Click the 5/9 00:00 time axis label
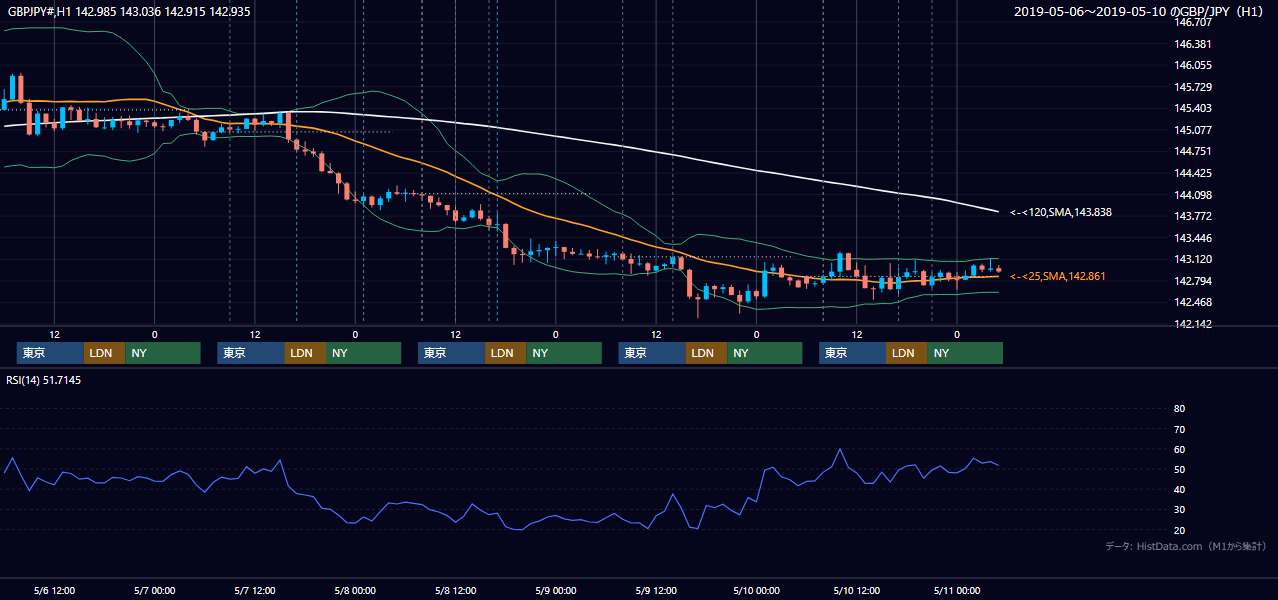 coord(555,590)
